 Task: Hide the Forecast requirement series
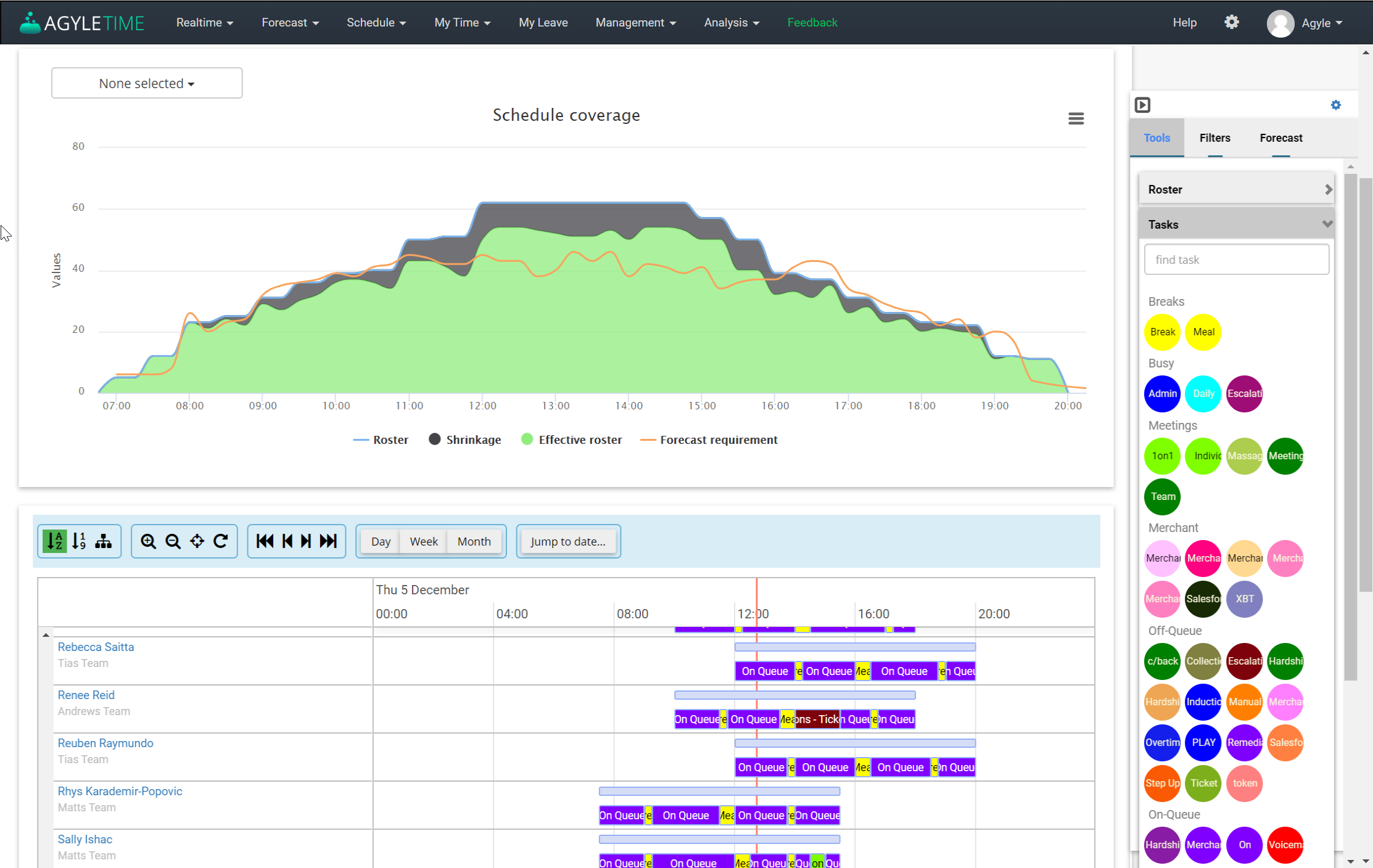(709, 440)
